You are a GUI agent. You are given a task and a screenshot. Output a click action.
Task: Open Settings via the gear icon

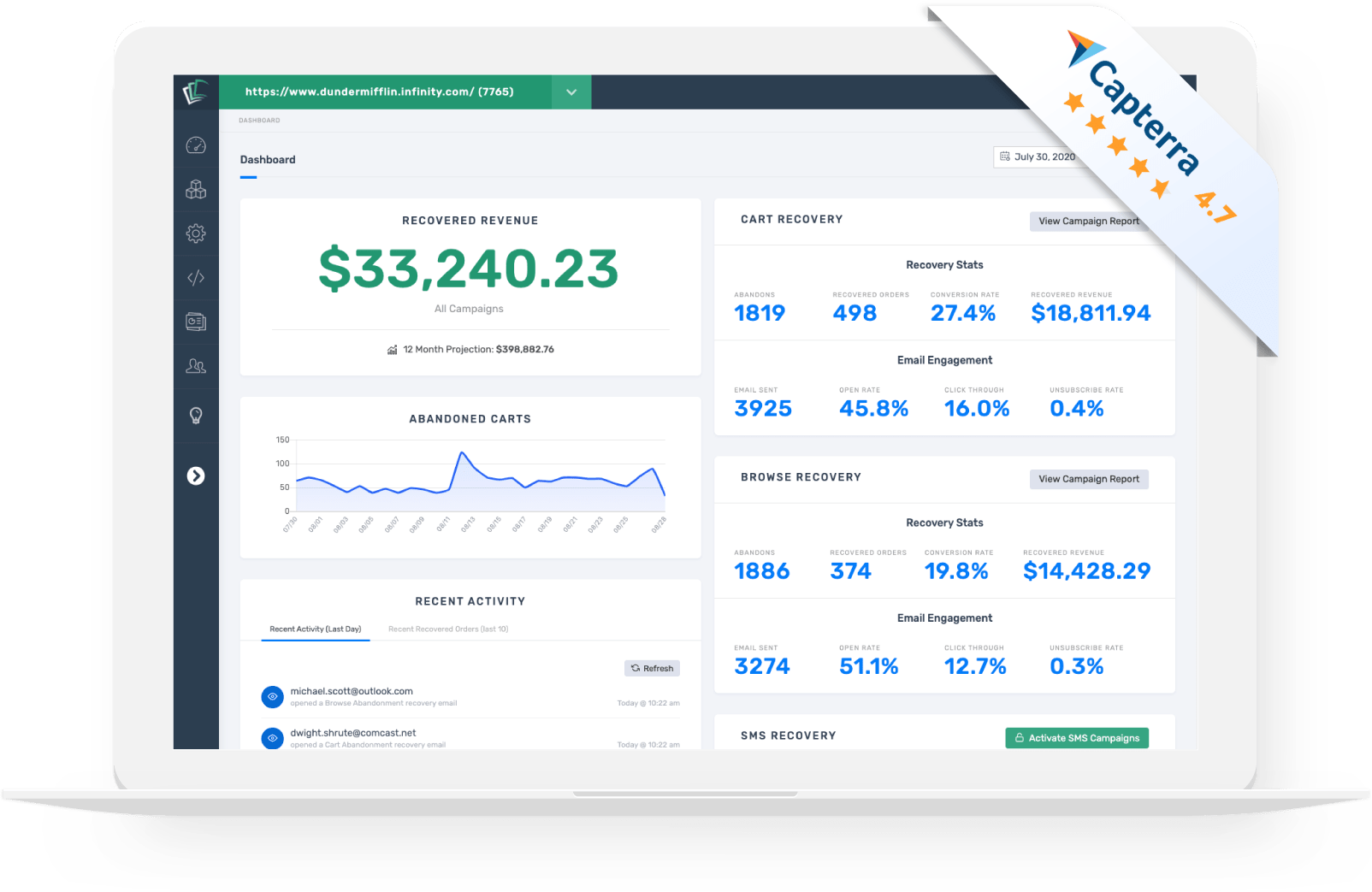point(196,233)
